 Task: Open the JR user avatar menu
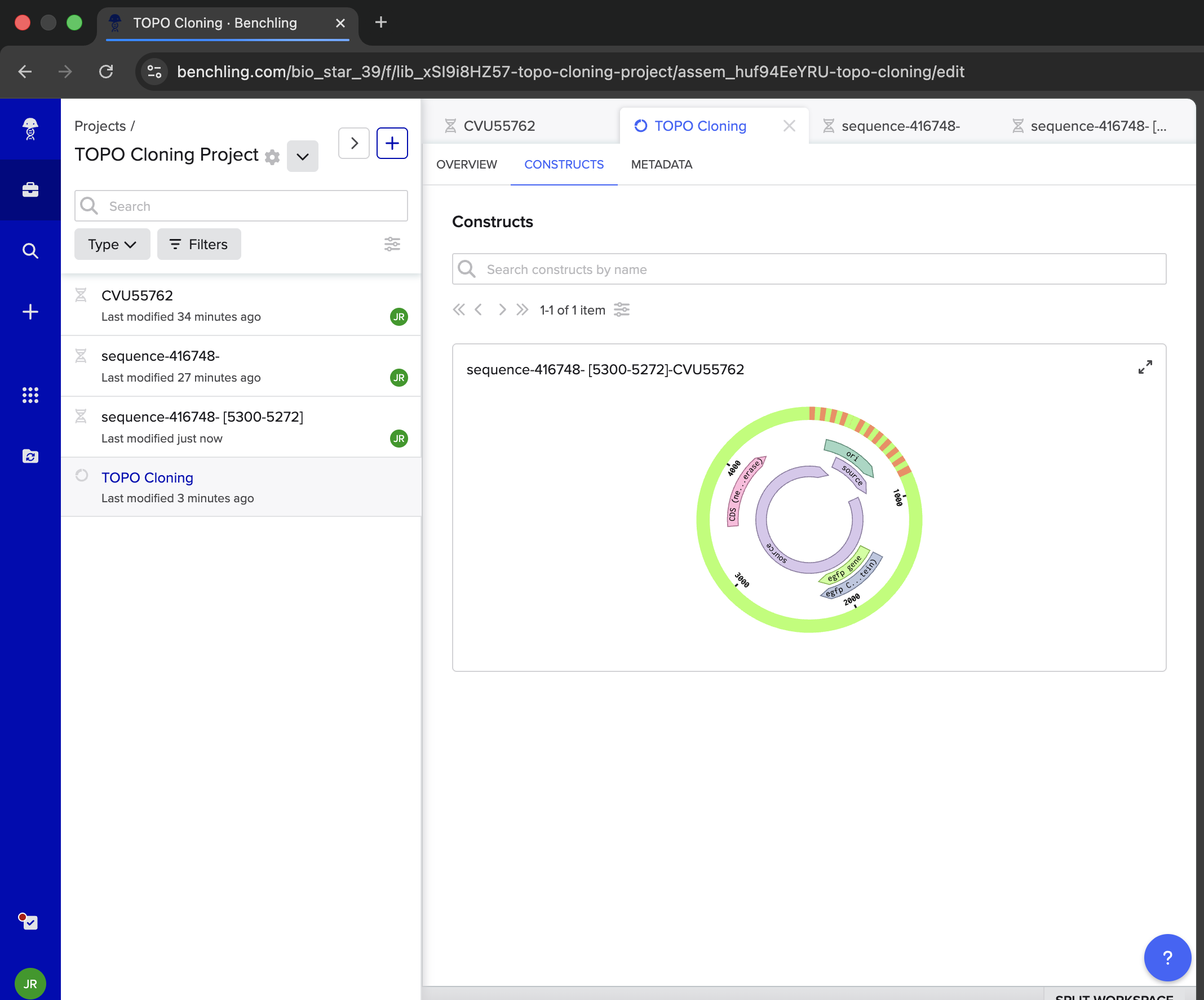tap(30, 984)
